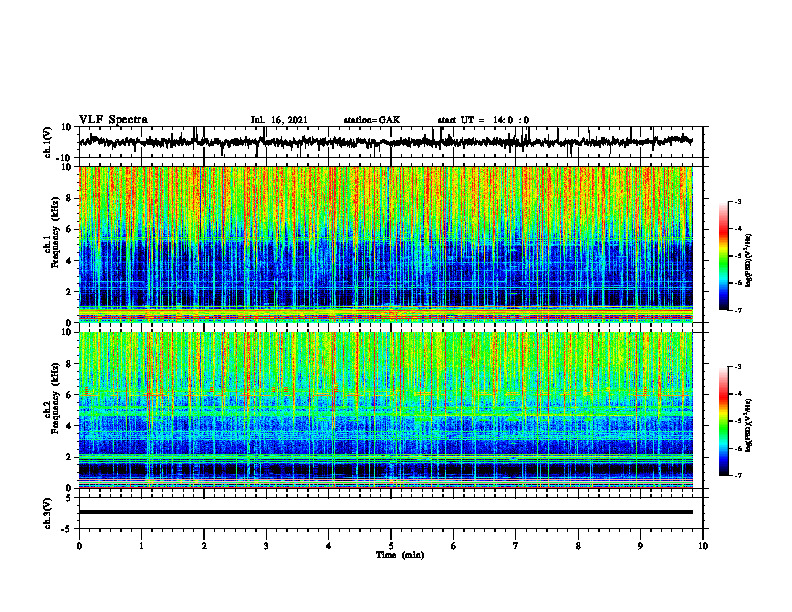Click inside the ch.2 spectrogram panel
The image size is (792, 612).
tap(386, 410)
